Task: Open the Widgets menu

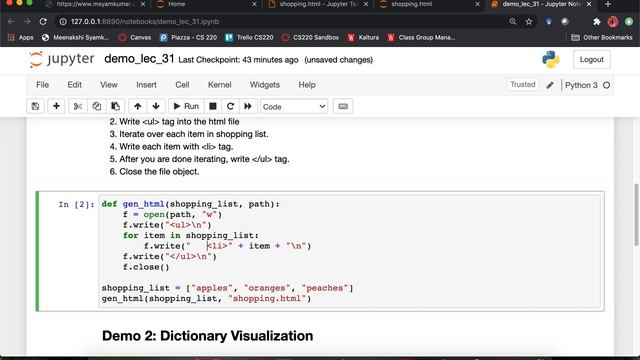Action: (x=265, y=85)
